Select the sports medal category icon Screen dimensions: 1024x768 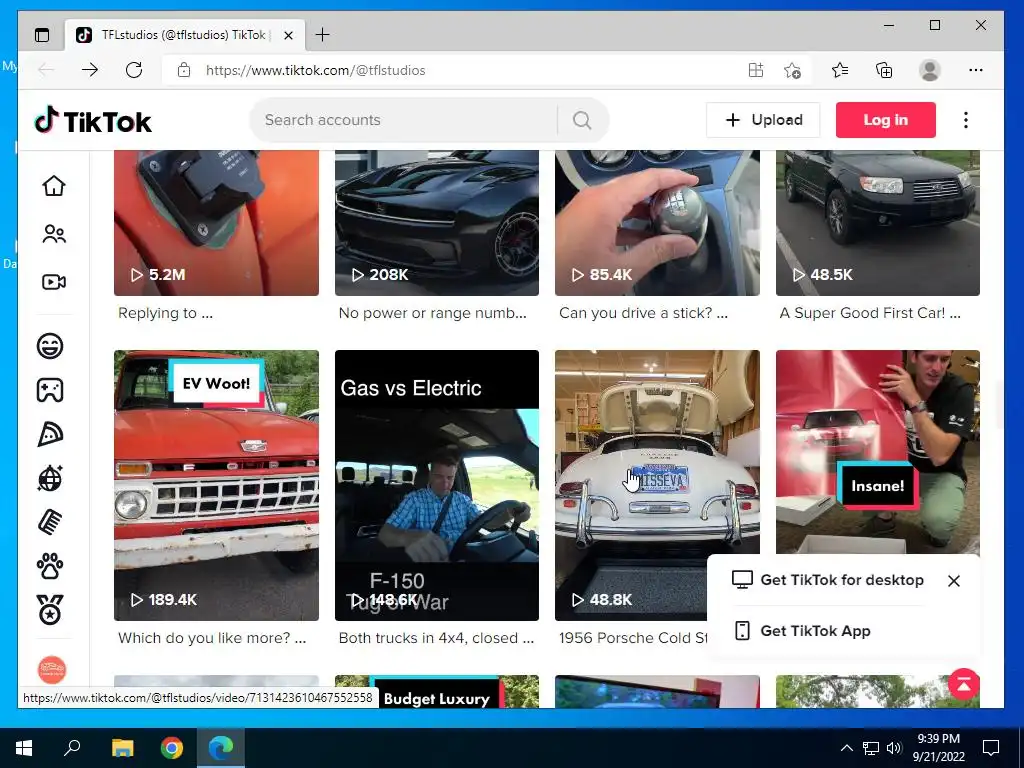point(50,609)
